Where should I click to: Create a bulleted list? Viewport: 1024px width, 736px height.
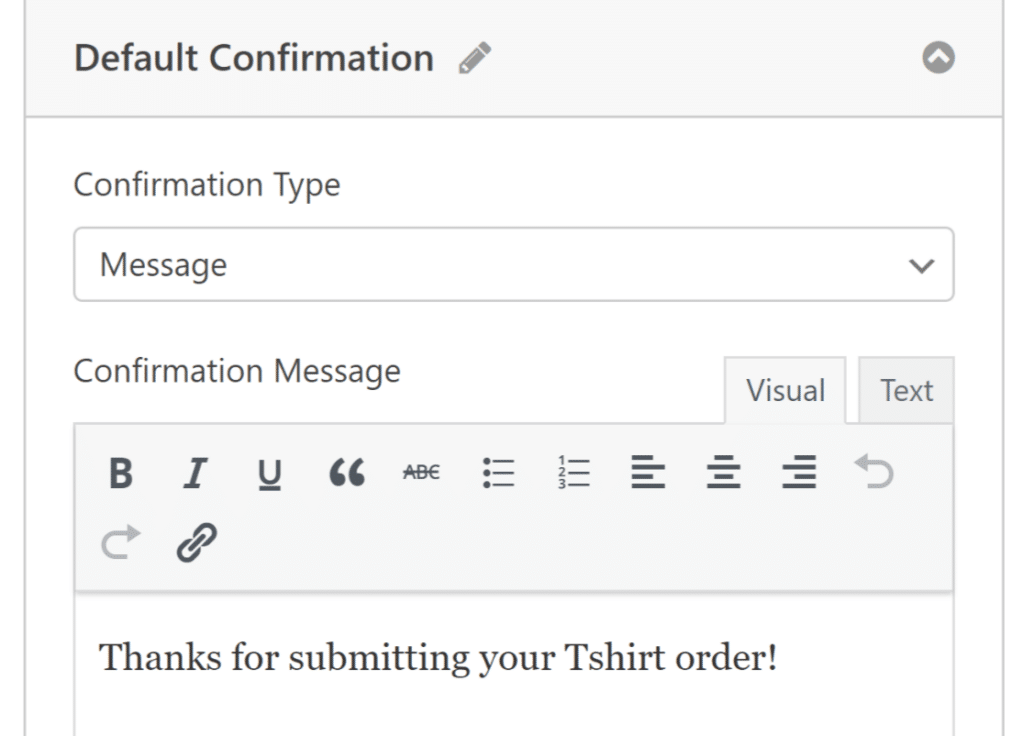coord(497,473)
